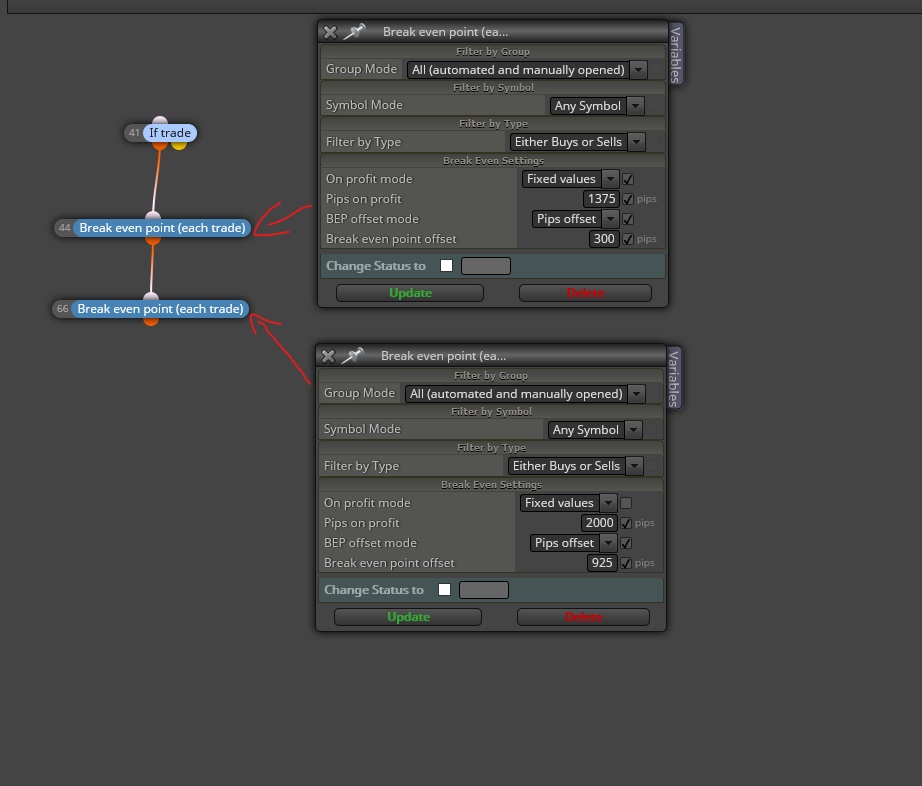Click Update in the lower panel

(x=408, y=617)
